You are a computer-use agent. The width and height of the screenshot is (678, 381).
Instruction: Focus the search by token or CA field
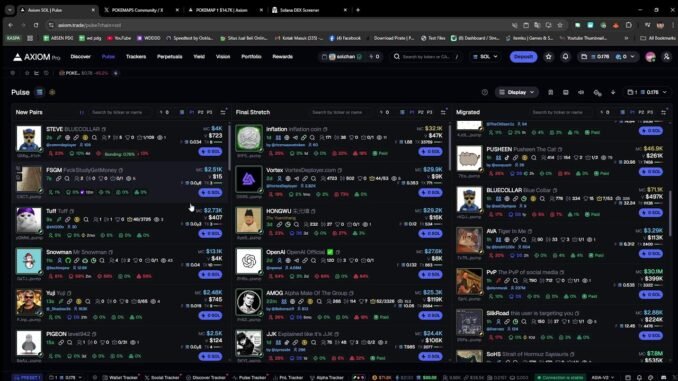[x=426, y=57]
